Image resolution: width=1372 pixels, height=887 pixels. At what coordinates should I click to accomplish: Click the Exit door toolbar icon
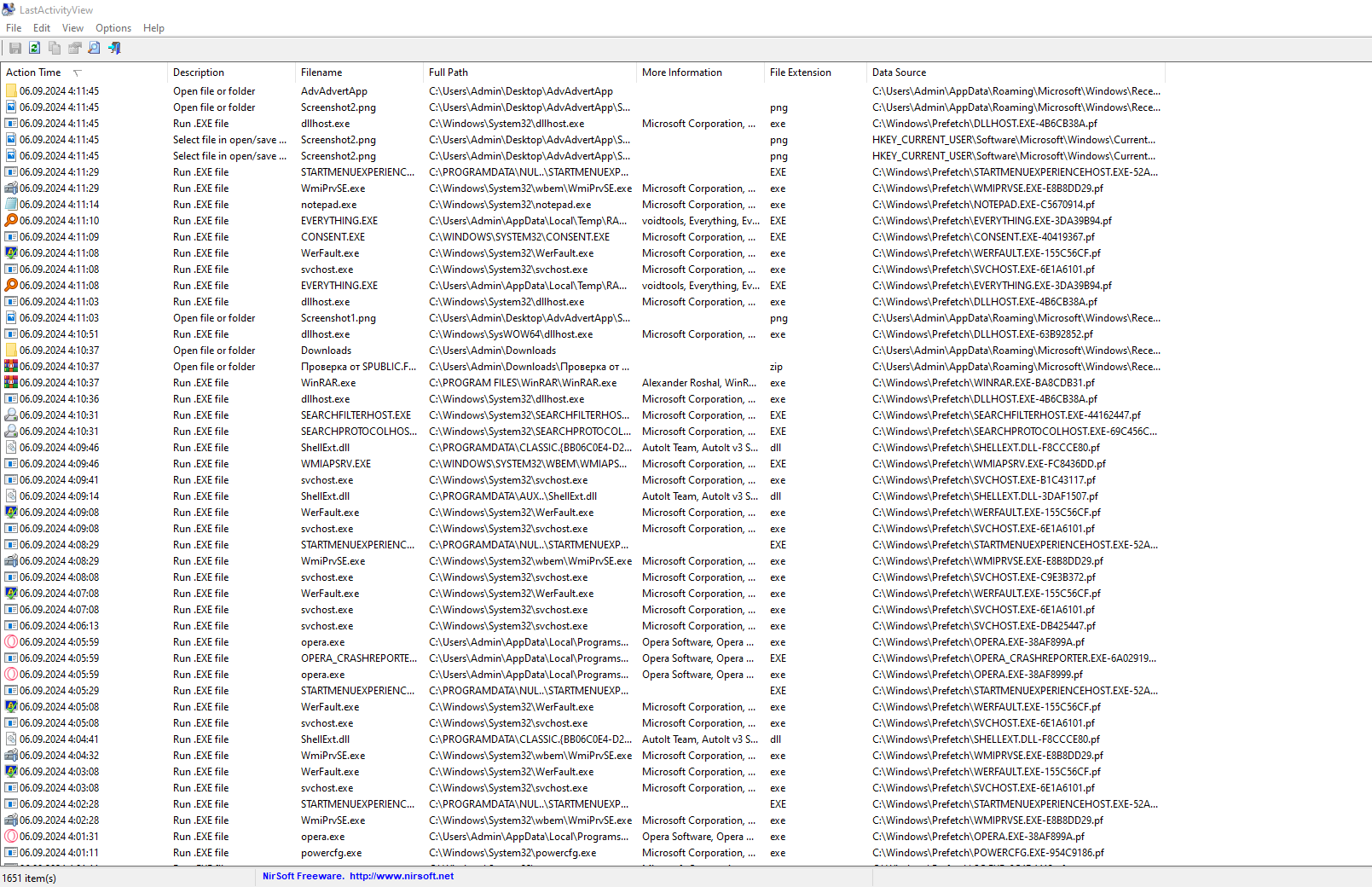[114, 49]
